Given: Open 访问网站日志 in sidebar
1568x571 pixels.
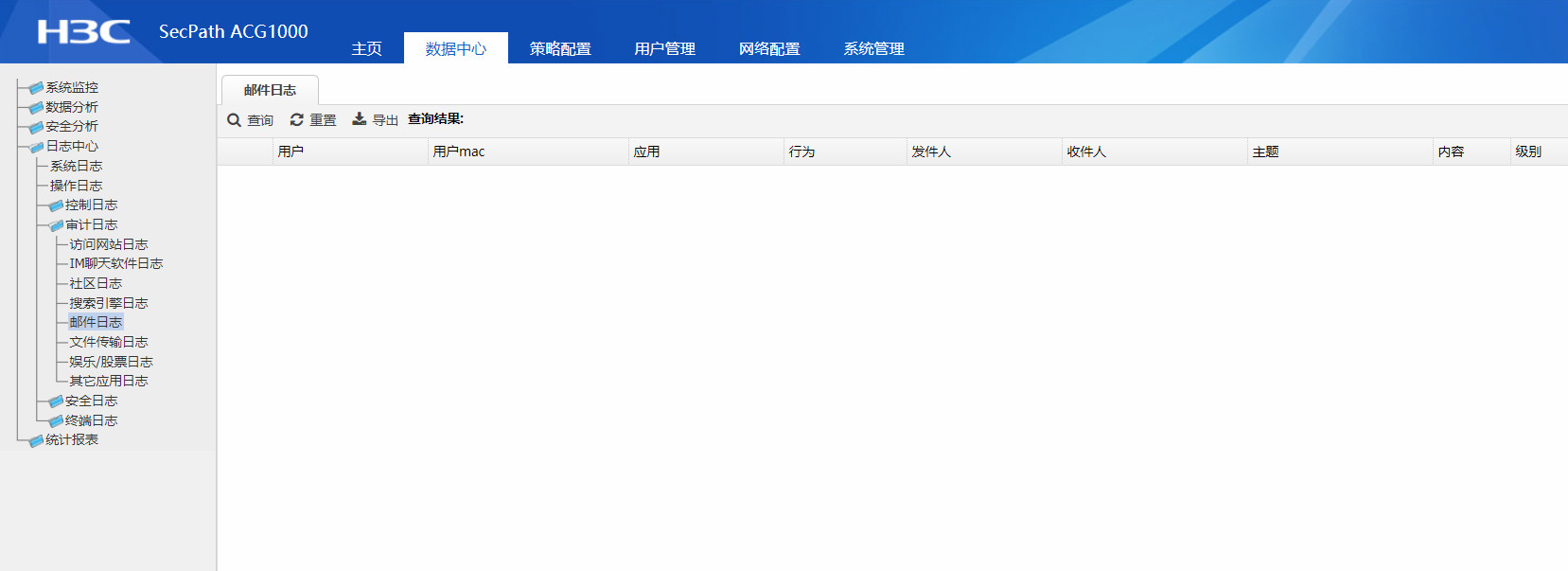Looking at the screenshot, I should tap(109, 244).
